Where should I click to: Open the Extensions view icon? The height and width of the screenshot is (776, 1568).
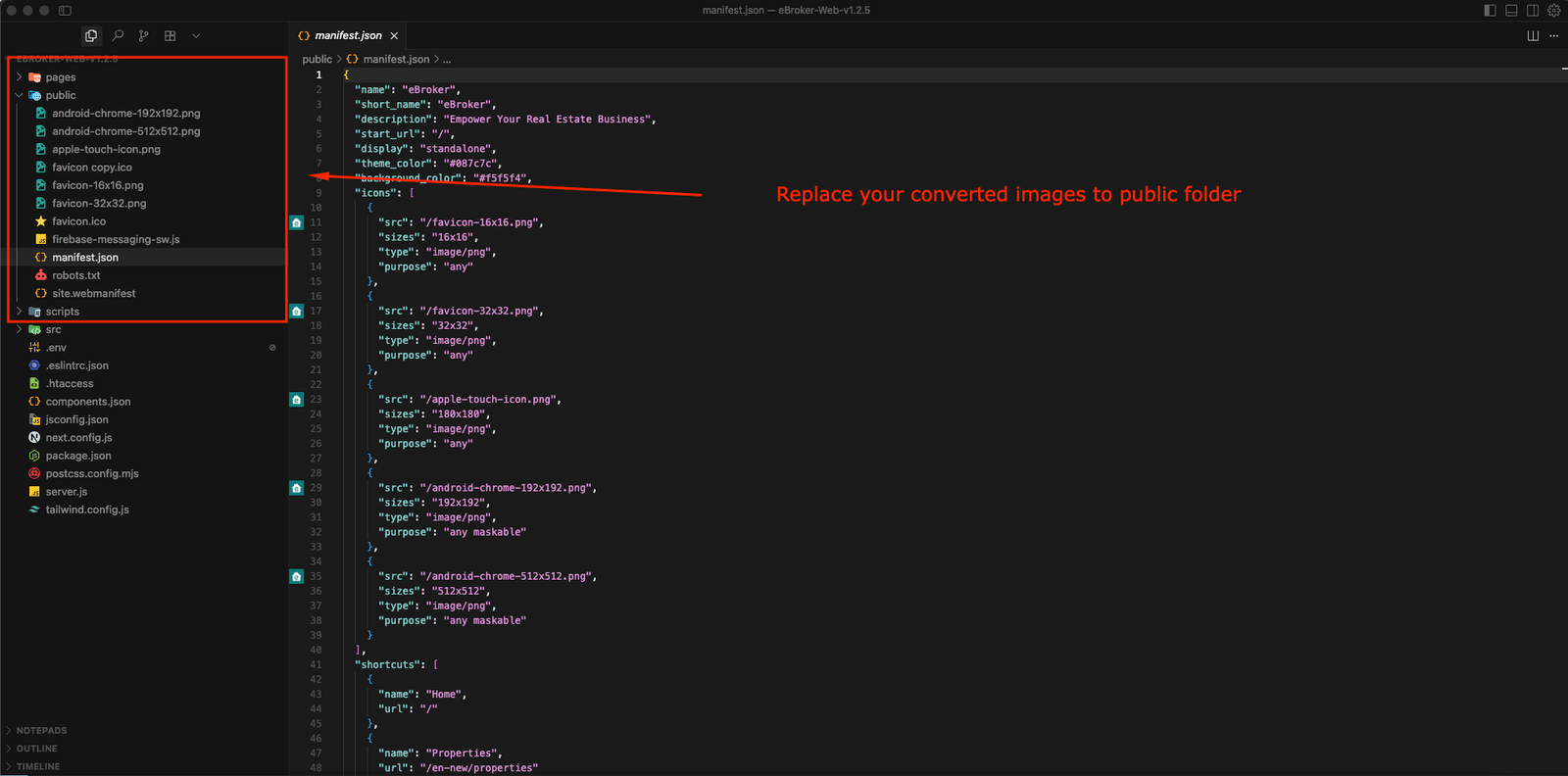(171, 36)
